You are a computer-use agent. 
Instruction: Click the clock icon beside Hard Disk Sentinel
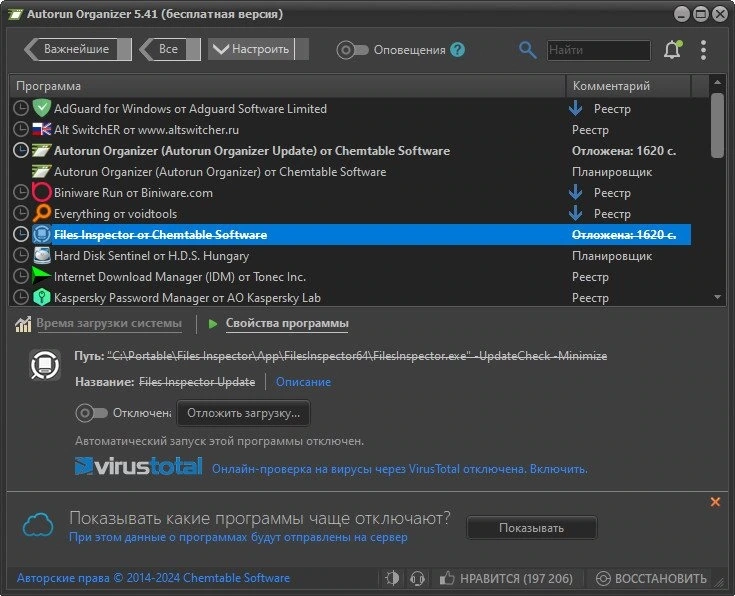[x=20, y=256]
